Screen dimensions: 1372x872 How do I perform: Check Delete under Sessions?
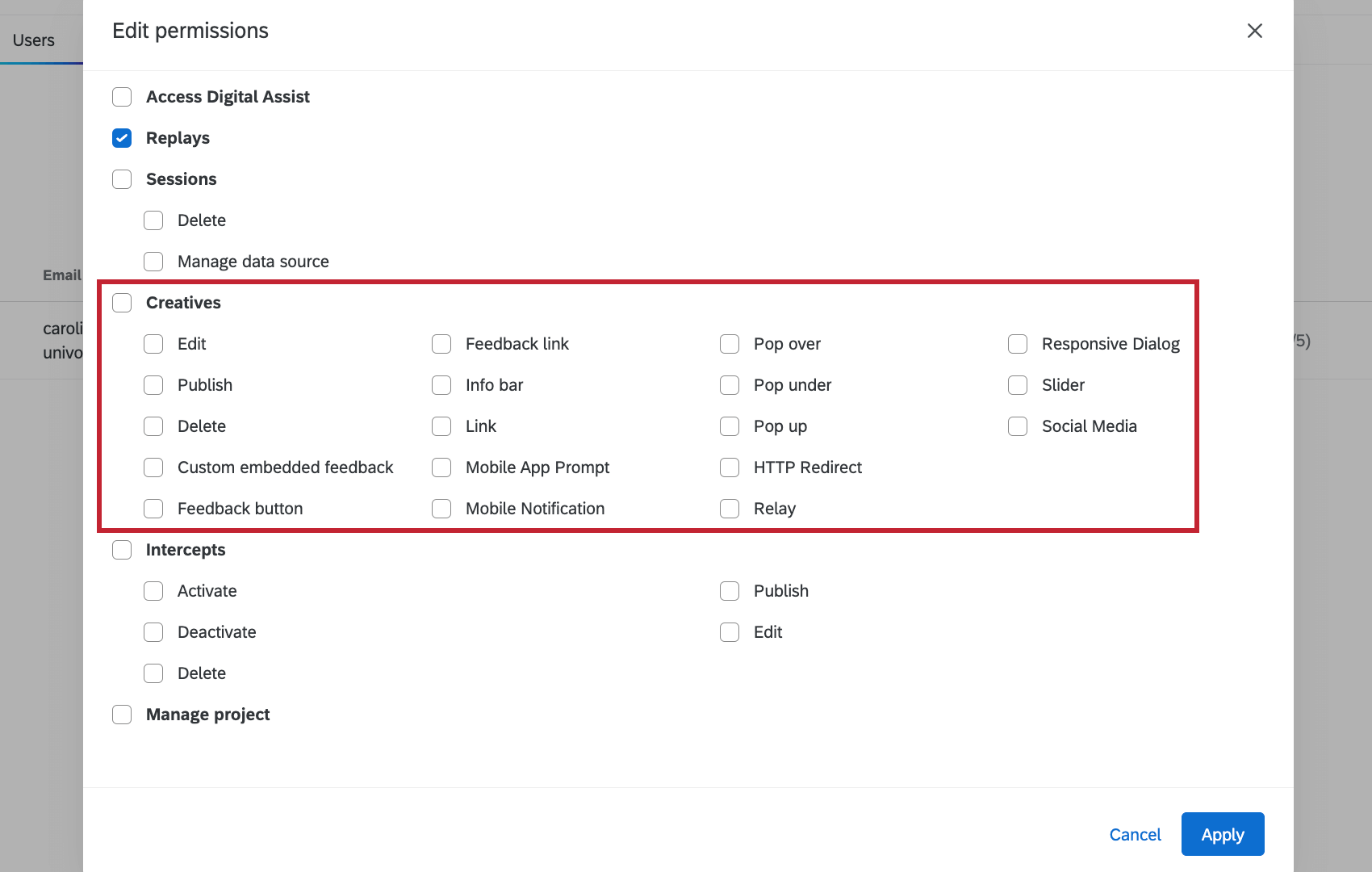click(153, 220)
